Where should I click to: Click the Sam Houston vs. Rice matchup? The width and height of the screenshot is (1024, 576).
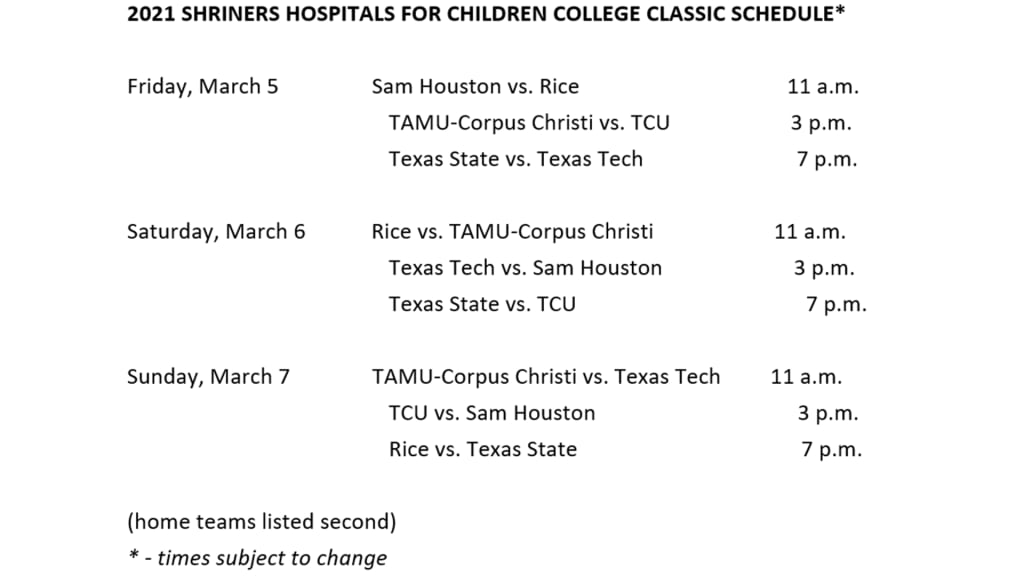[475, 86]
